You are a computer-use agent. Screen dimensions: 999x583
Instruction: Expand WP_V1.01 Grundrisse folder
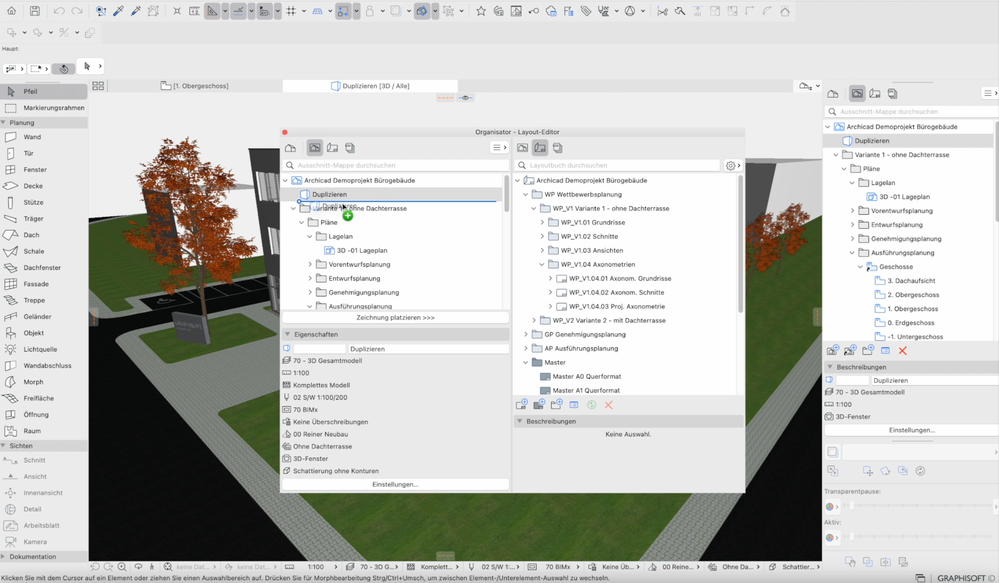pyautogui.click(x=542, y=223)
